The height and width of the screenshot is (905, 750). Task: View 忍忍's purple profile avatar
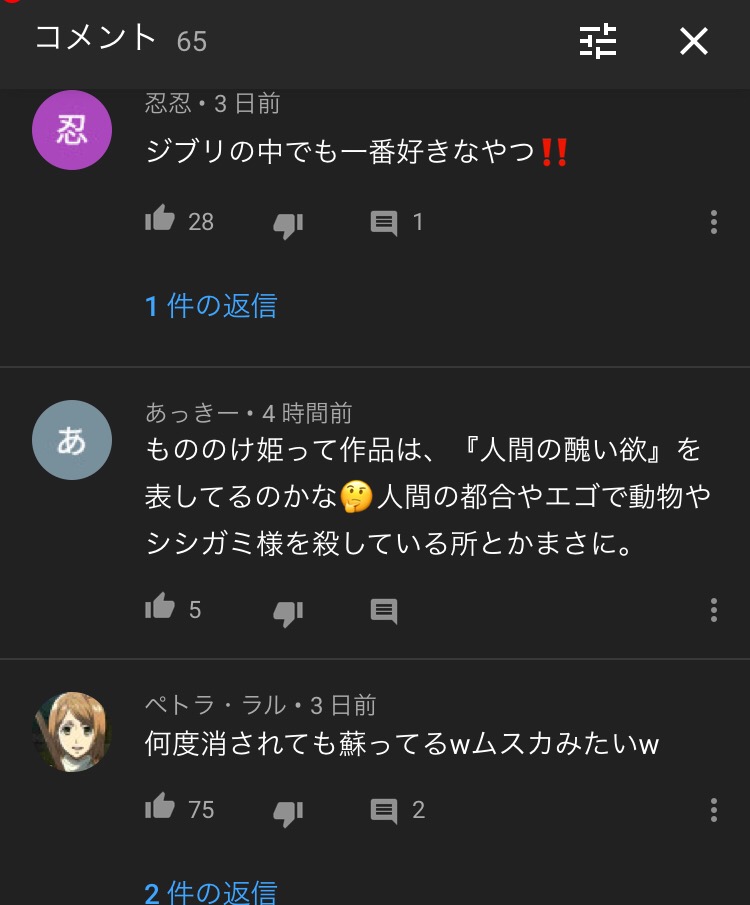72,129
